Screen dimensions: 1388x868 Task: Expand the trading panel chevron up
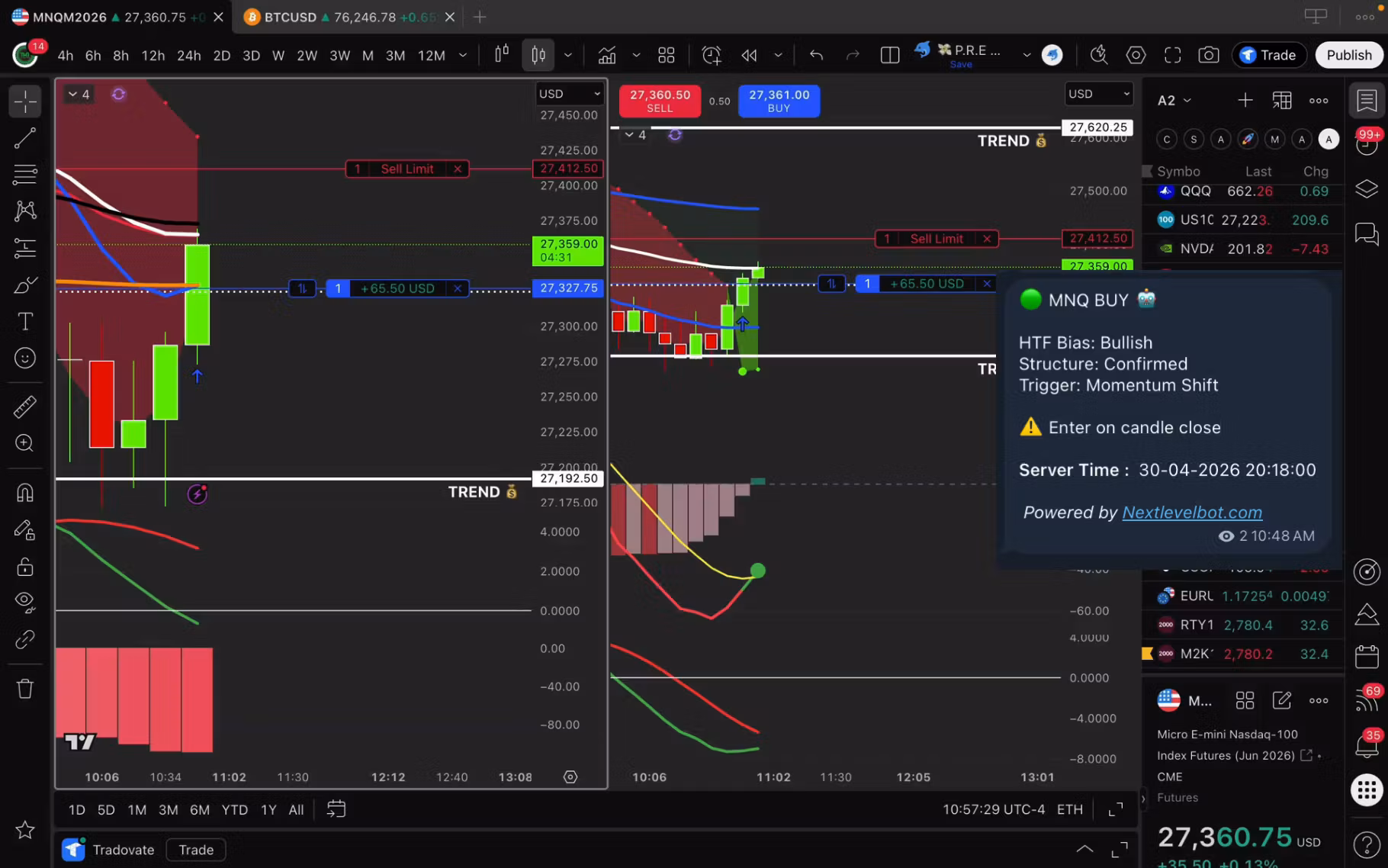click(x=1084, y=849)
